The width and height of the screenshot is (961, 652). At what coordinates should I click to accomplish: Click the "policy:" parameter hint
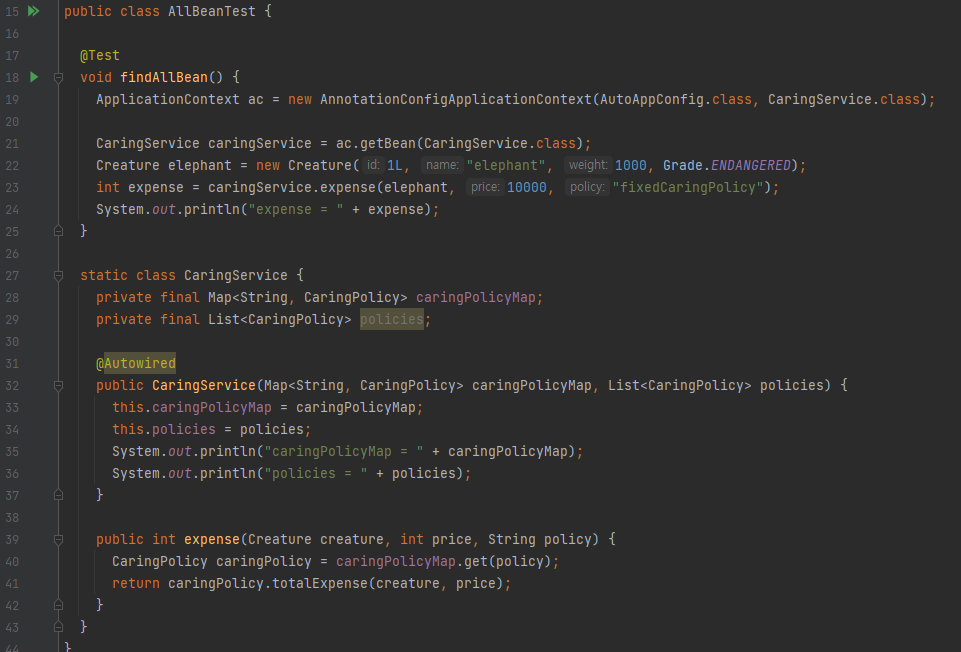pos(587,188)
